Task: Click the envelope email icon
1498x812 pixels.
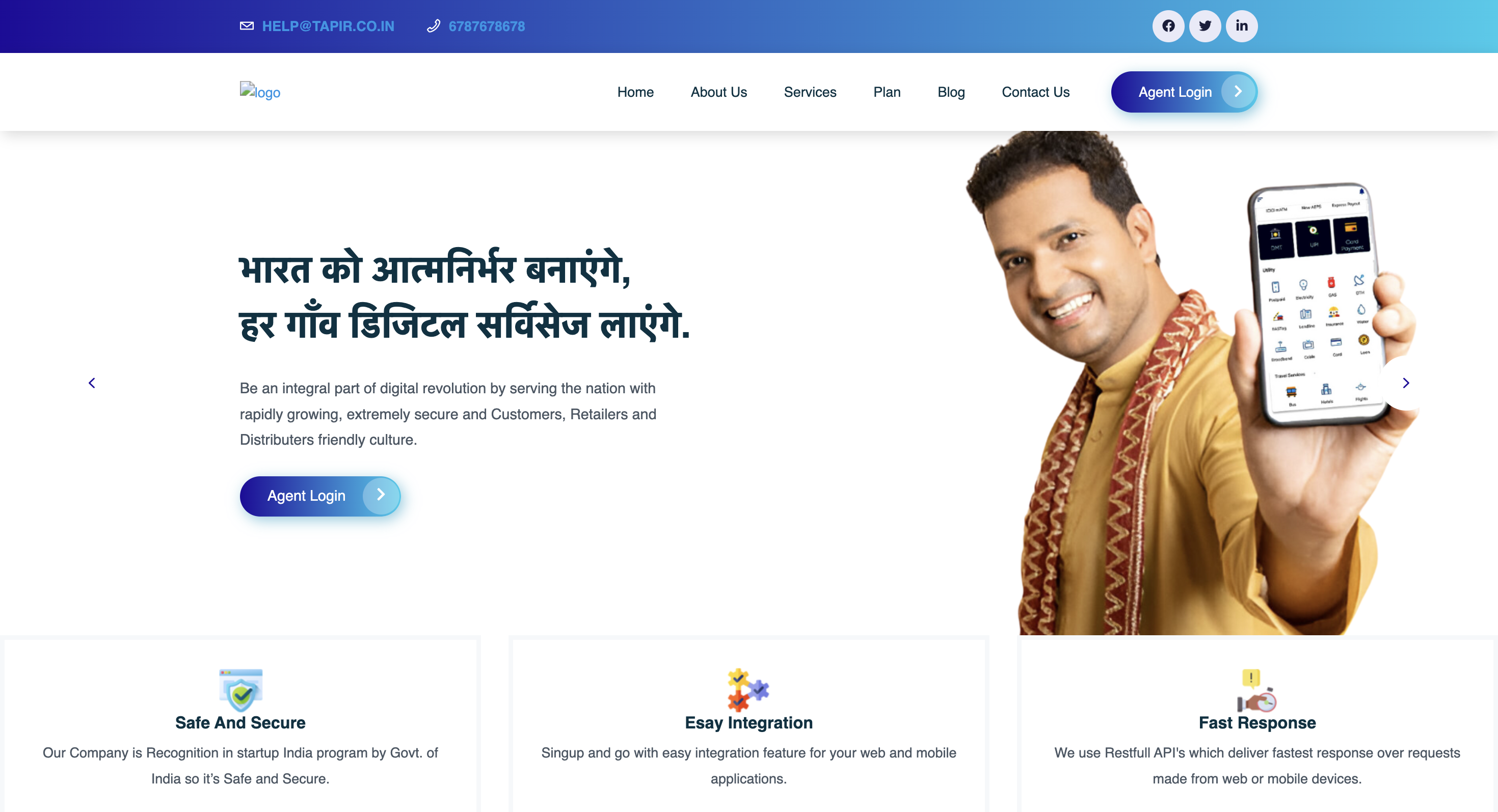Action: point(247,26)
